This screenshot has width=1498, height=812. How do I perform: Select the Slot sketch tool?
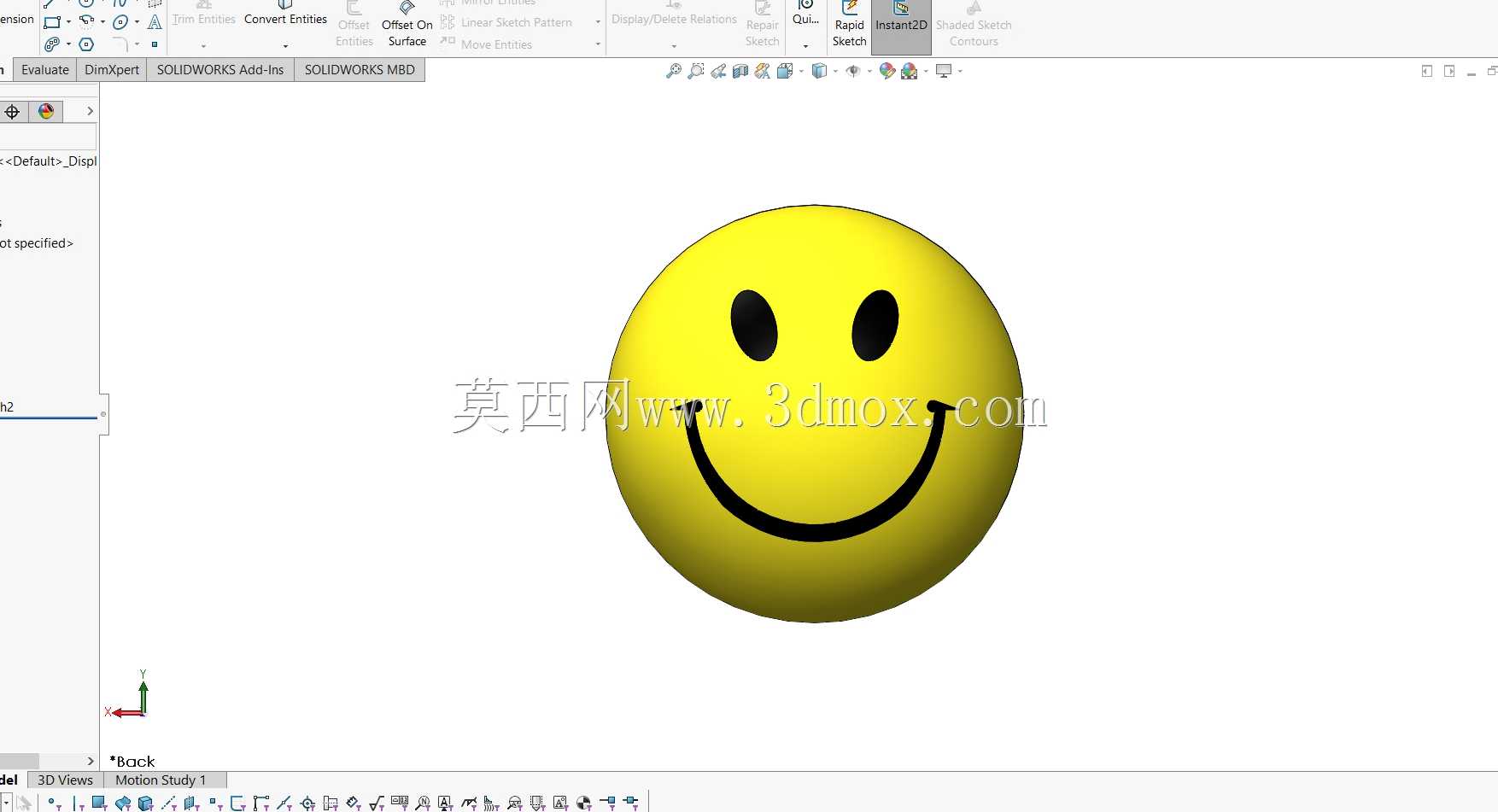52,44
